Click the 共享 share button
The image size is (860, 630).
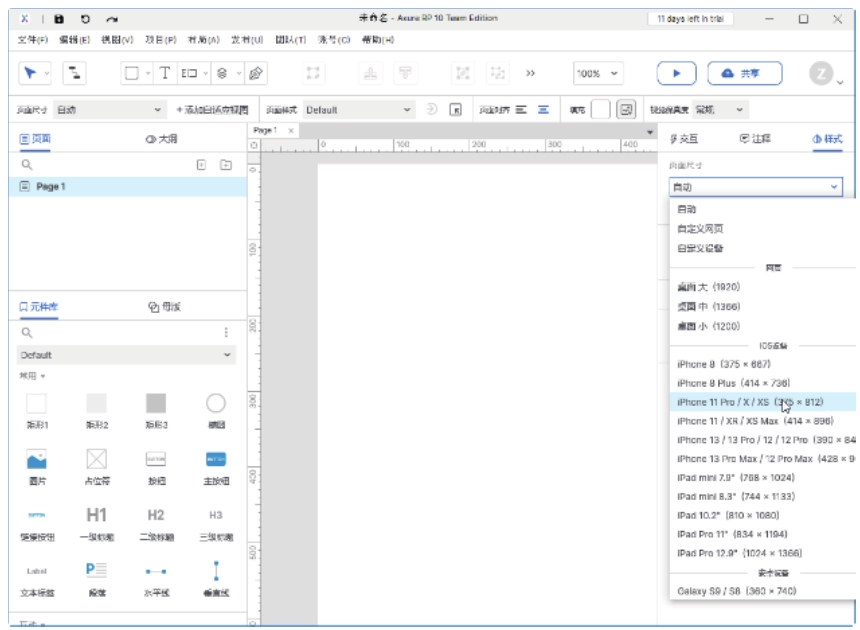(745, 73)
